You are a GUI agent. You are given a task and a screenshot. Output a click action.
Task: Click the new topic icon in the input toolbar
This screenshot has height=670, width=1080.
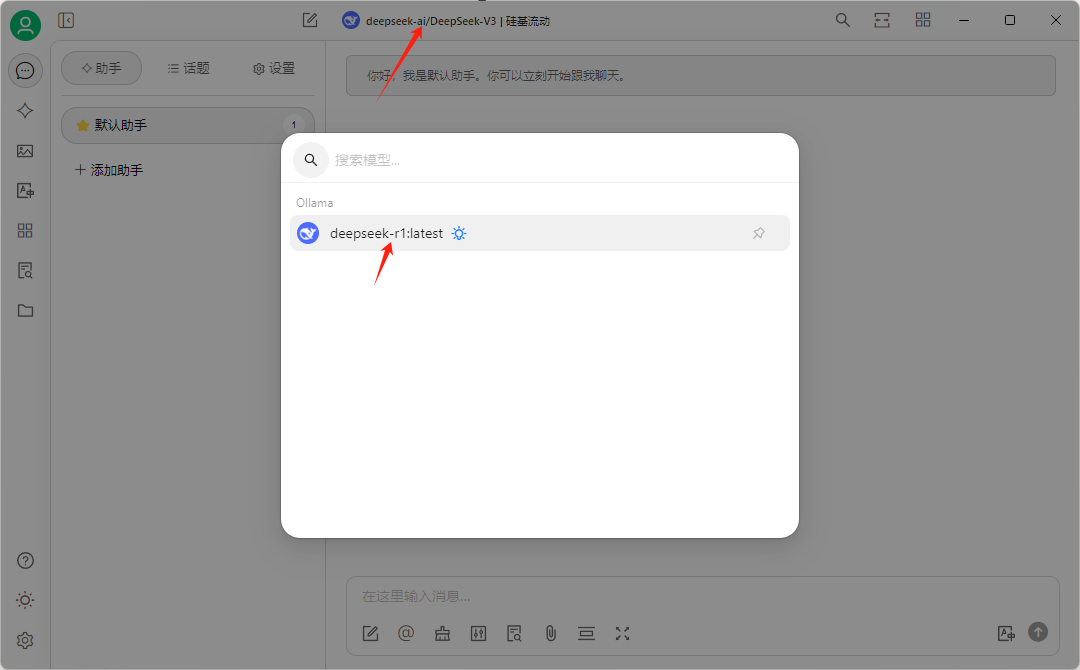(x=371, y=634)
